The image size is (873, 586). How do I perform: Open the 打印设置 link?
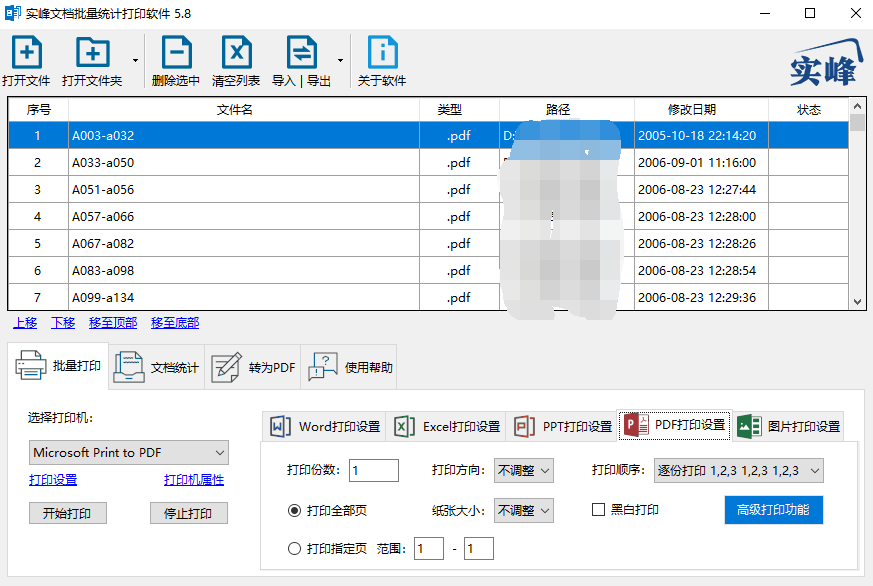click(x=53, y=480)
